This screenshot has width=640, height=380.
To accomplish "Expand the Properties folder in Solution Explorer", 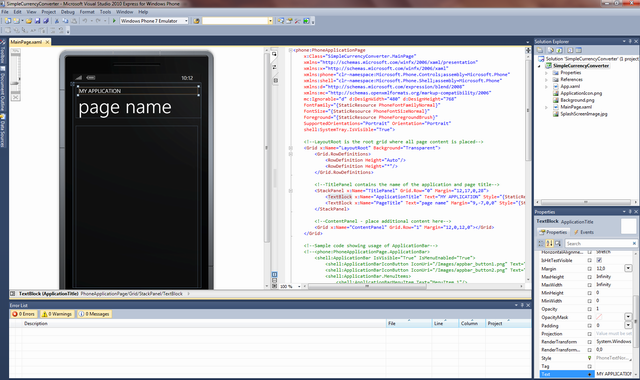I will 547,73.
